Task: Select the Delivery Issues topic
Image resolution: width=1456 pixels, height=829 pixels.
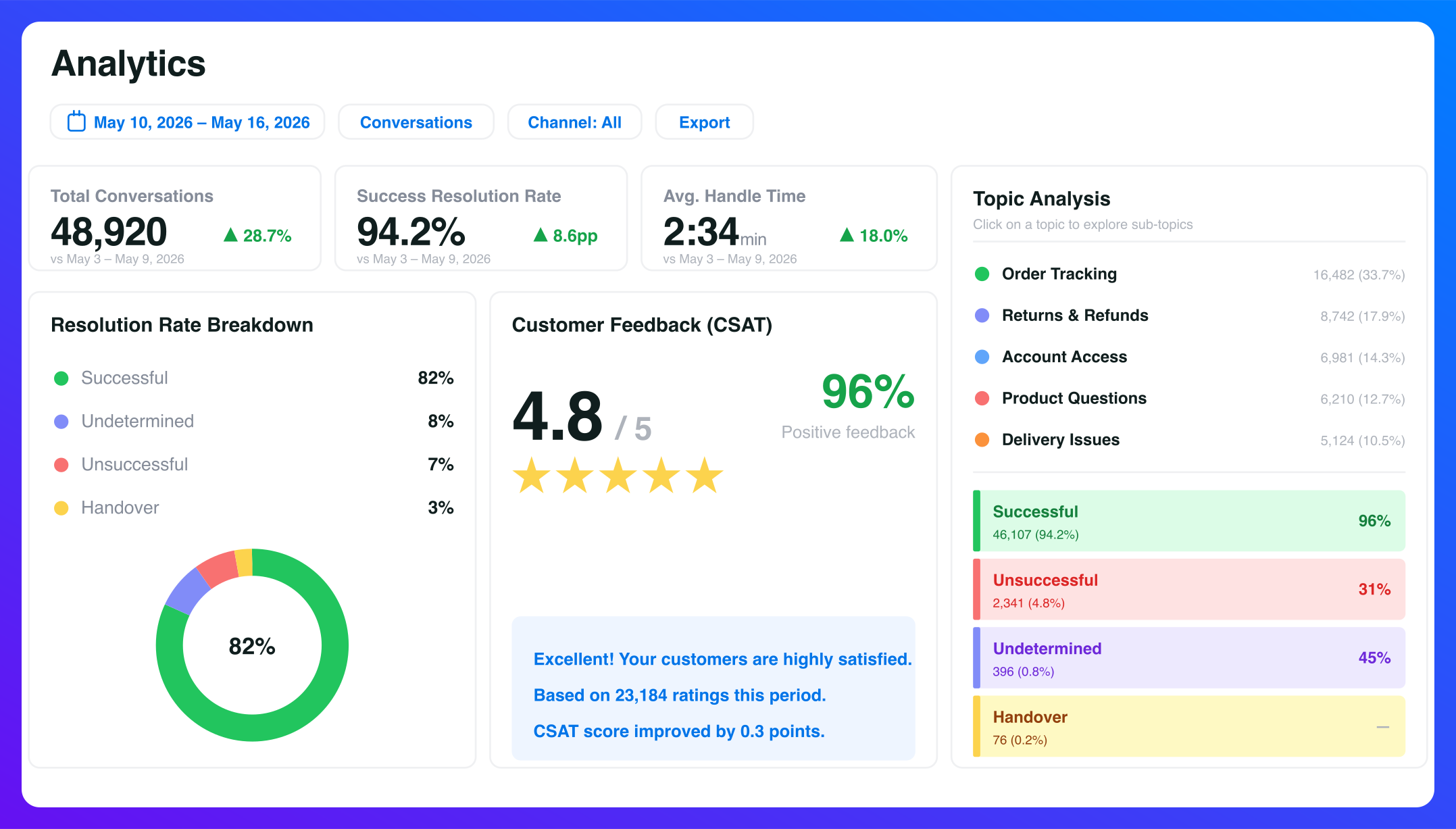Action: [x=1189, y=440]
